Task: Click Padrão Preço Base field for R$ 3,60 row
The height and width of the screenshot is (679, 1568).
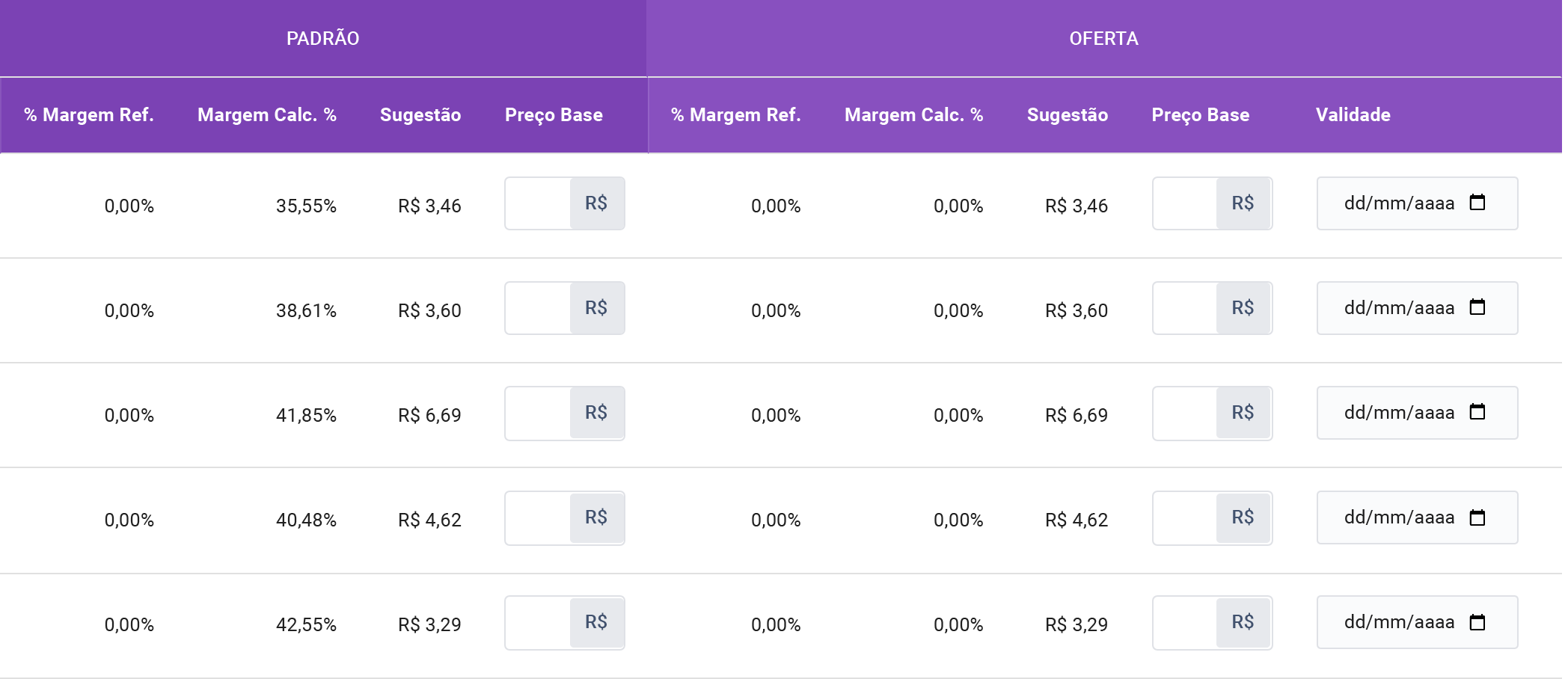Action: click(x=539, y=308)
